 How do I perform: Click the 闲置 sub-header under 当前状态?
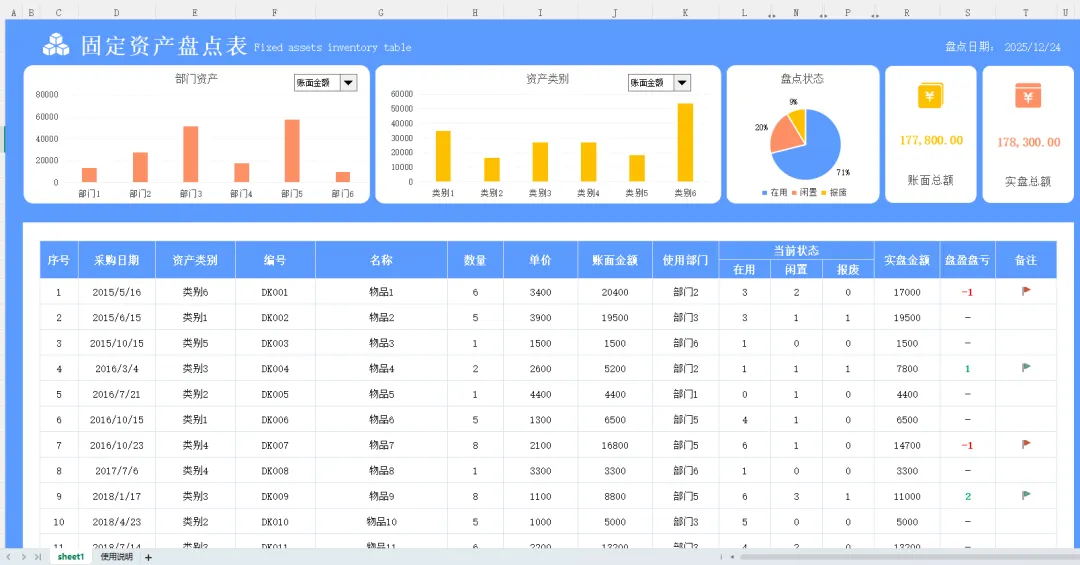[x=796, y=269]
